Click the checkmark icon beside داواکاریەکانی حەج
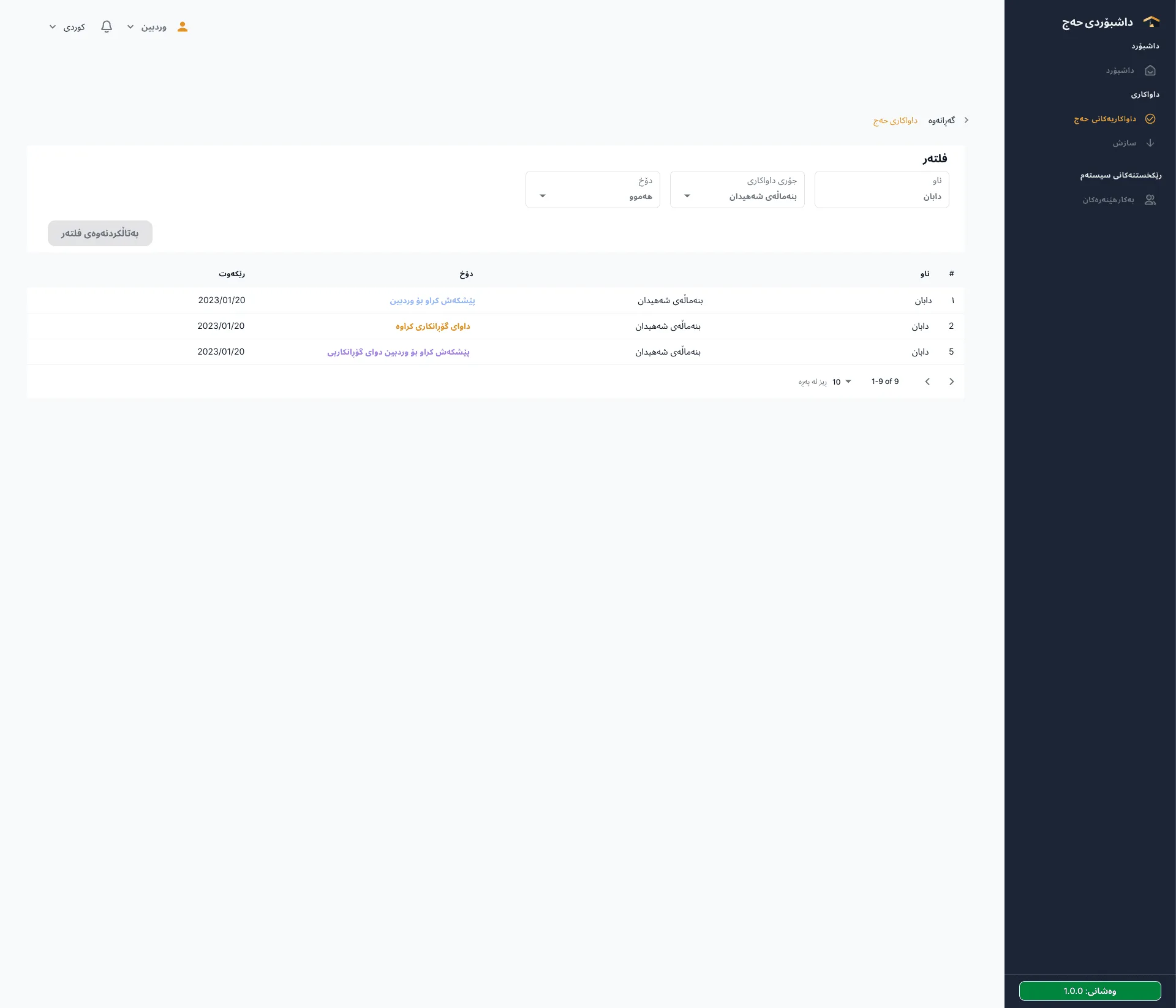1176x1008 pixels. click(x=1150, y=119)
